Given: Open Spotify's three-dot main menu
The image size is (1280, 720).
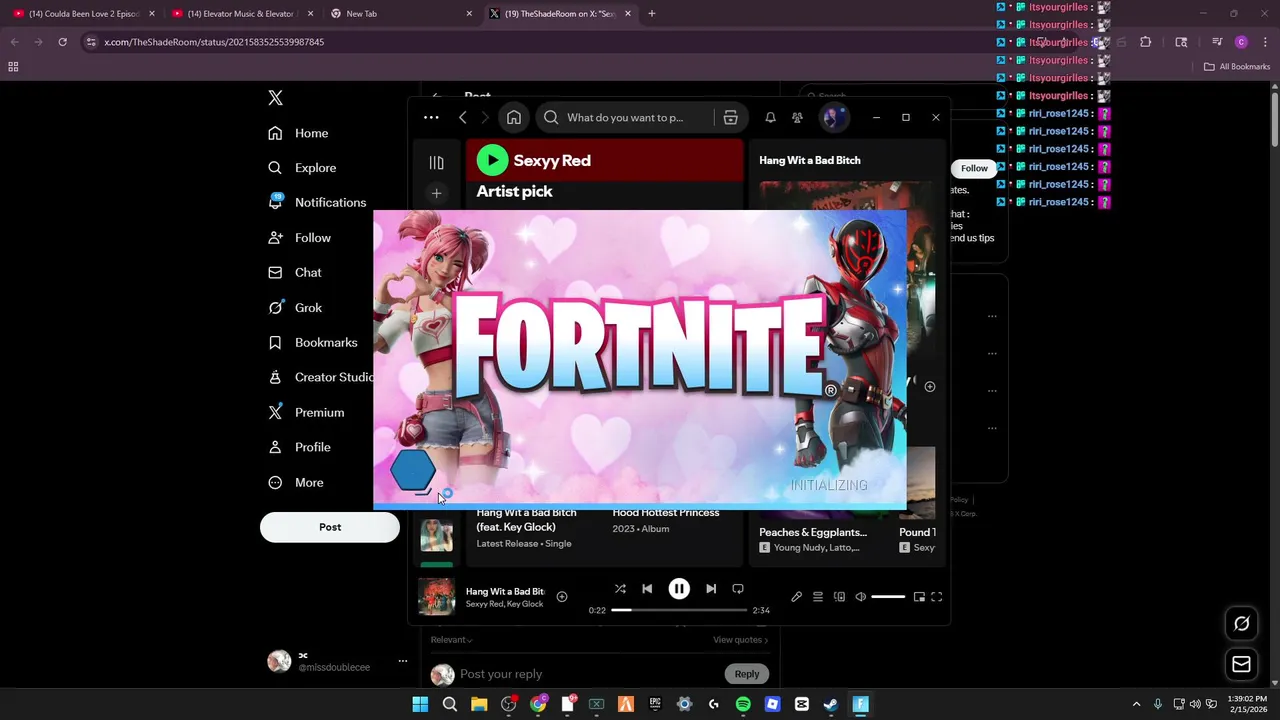Looking at the screenshot, I should click(x=431, y=117).
